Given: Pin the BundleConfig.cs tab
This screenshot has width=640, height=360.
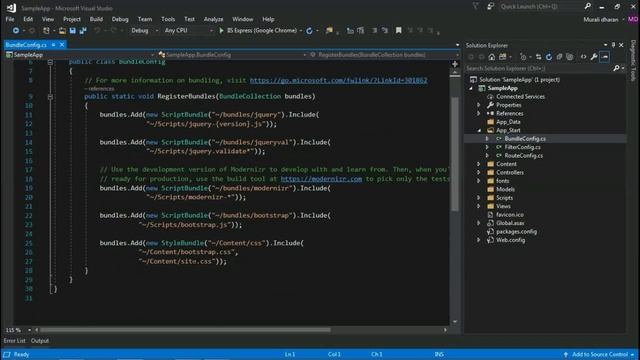Looking at the screenshot, I should pos(53,44).
